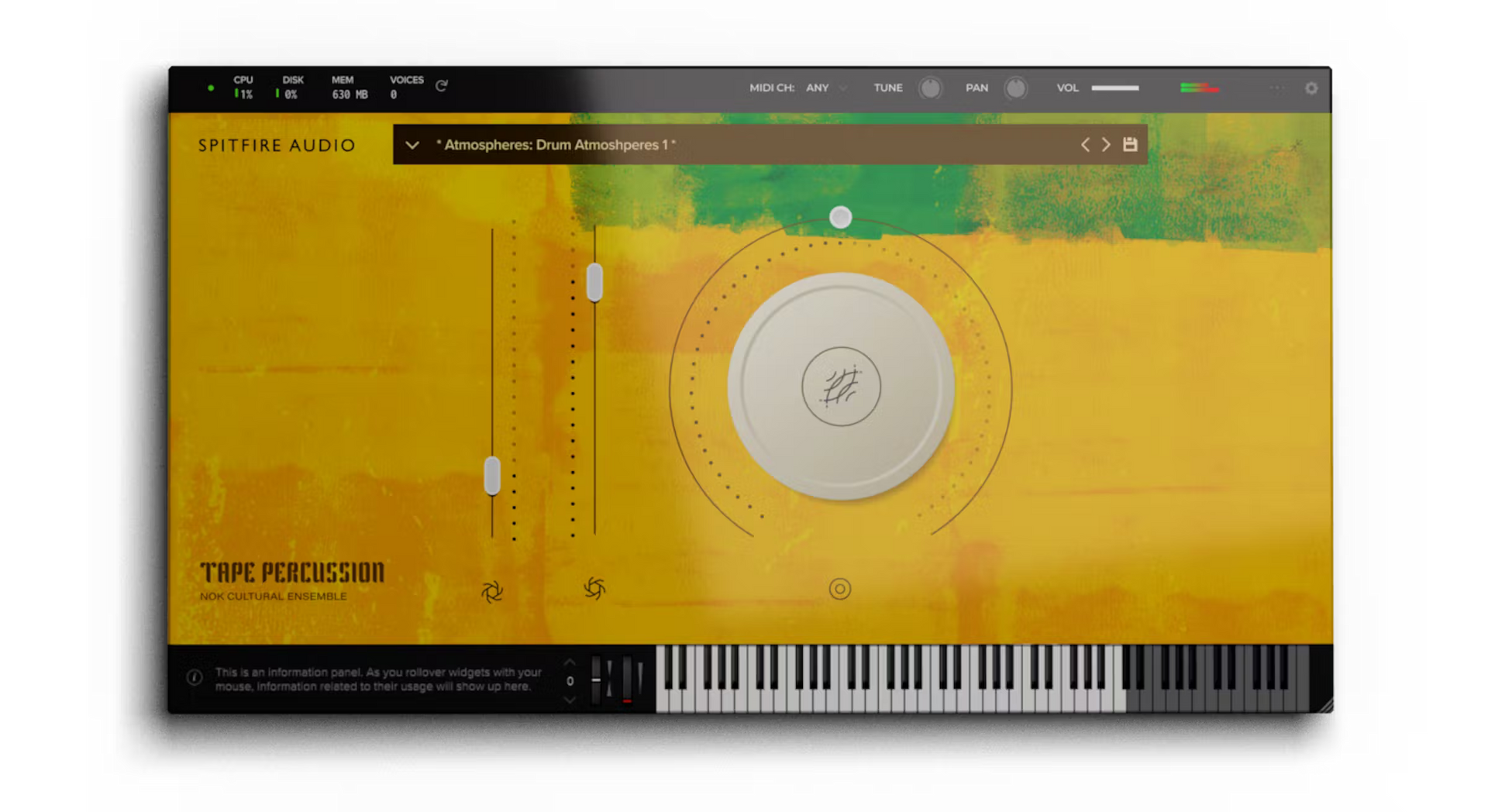
Task: Click the information panel icon
Action: tap(195, 678)
